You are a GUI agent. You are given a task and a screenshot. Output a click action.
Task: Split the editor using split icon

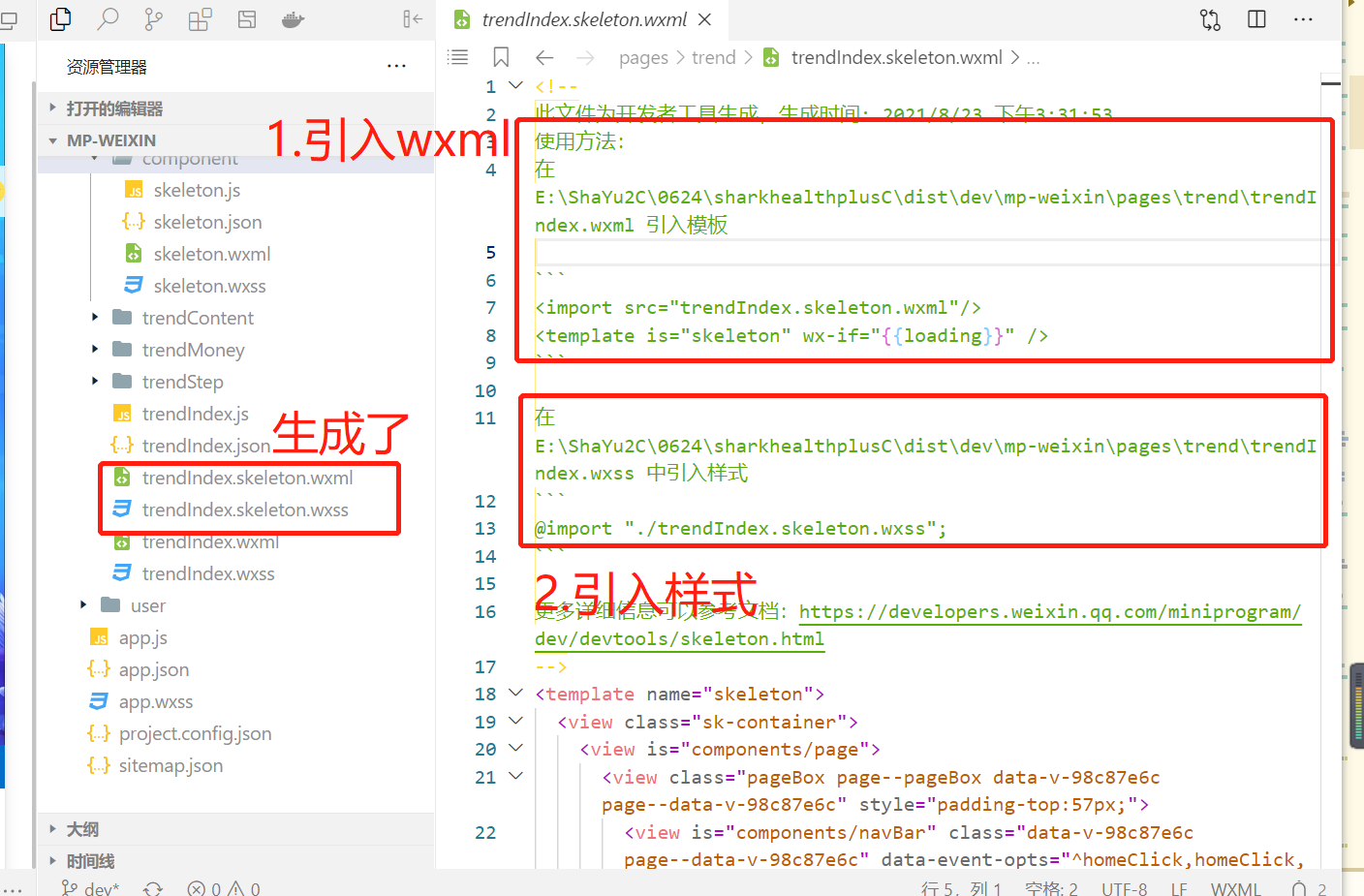pyautogui.click(x=1255, y=18)
